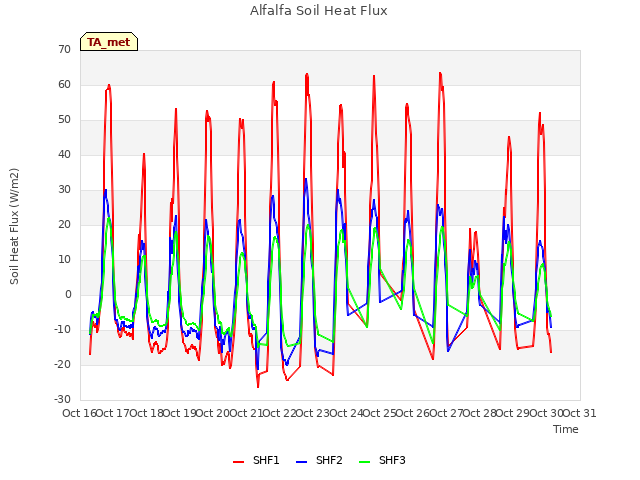Click the 60 y-axis tick label
The image size is (640, 480).
(x=64, y=84)
